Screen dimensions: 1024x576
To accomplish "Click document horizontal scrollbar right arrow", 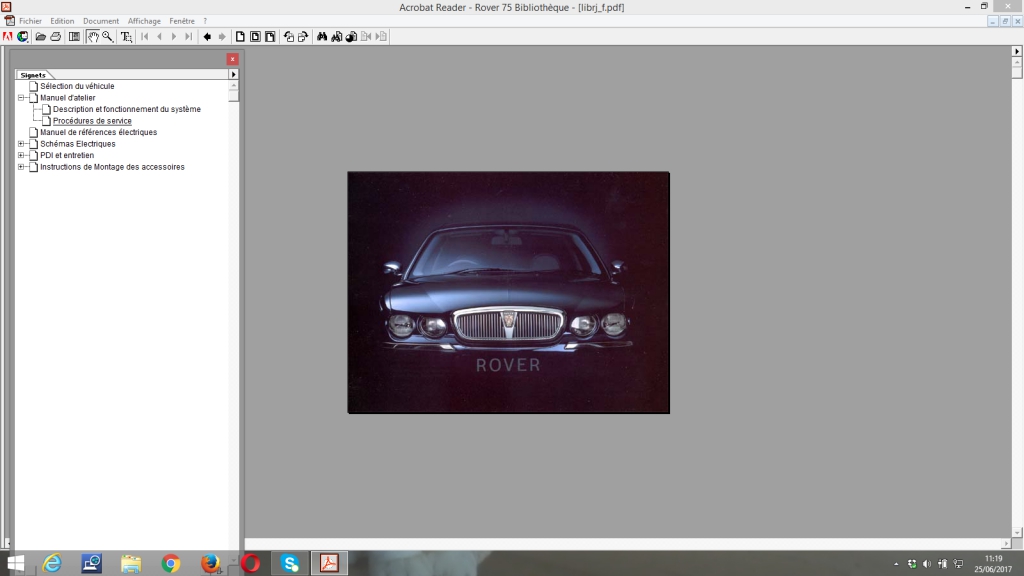I will tap(1006, 543).
